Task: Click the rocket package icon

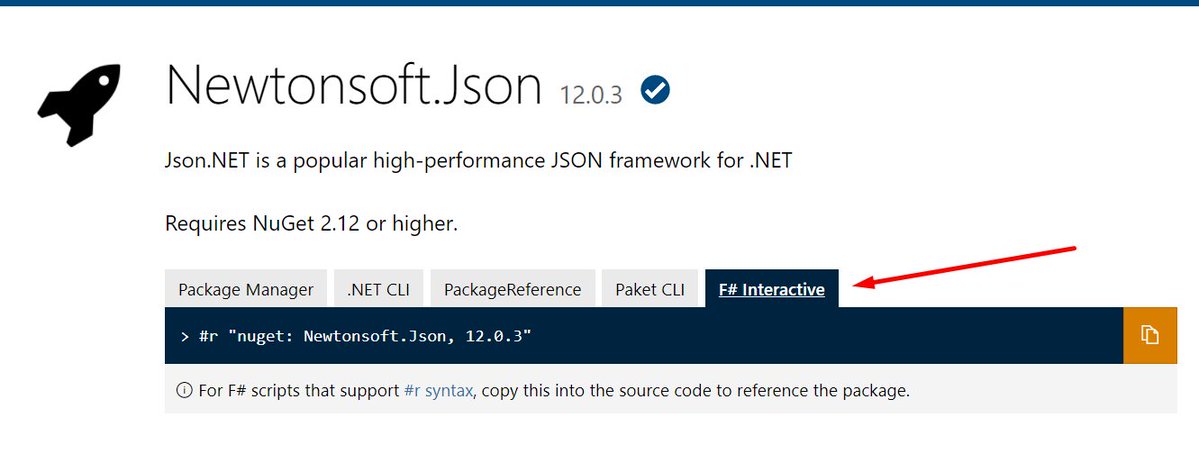Action: 80,105
